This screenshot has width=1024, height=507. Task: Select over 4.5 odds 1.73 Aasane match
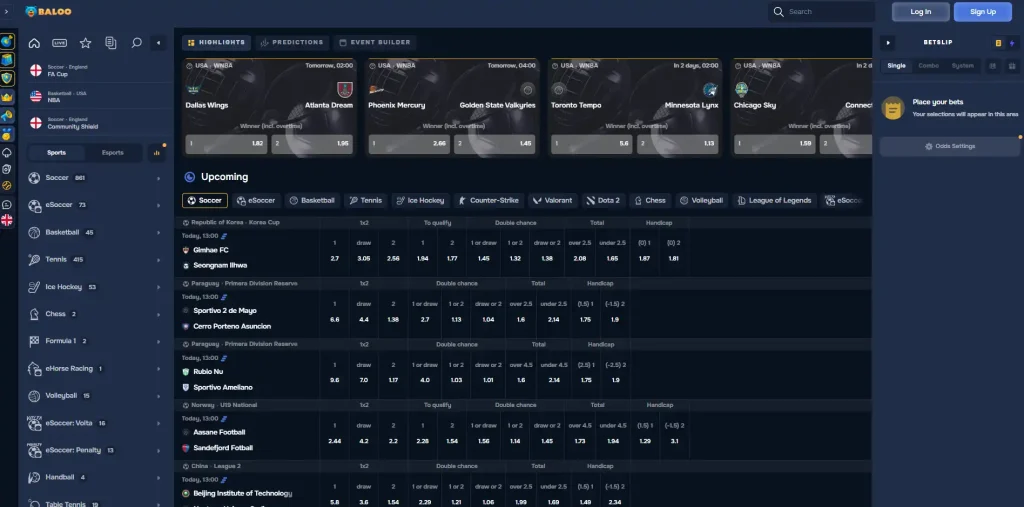[580, 441]
